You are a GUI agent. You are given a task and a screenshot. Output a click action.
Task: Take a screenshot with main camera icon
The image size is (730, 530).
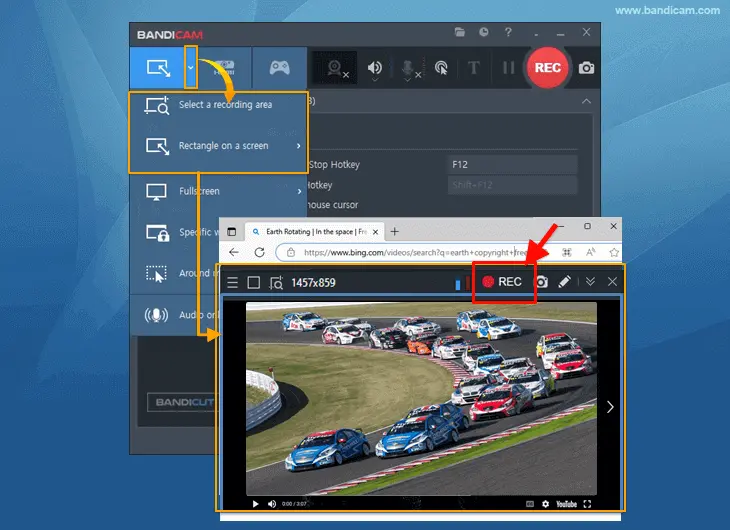coord(586,68)
